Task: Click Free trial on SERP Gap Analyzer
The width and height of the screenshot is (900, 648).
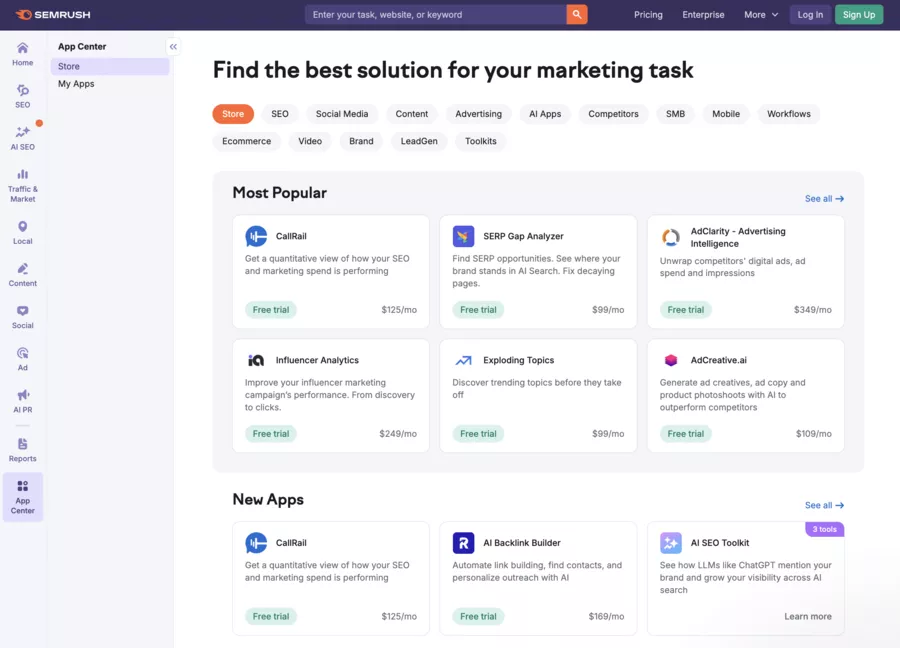Action: tap(478, 310)
